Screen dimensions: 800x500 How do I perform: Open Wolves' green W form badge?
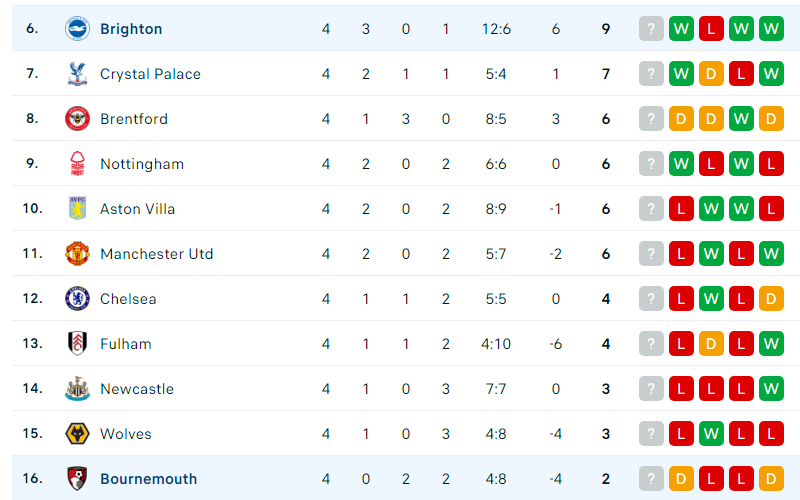[x=711, y=434]
